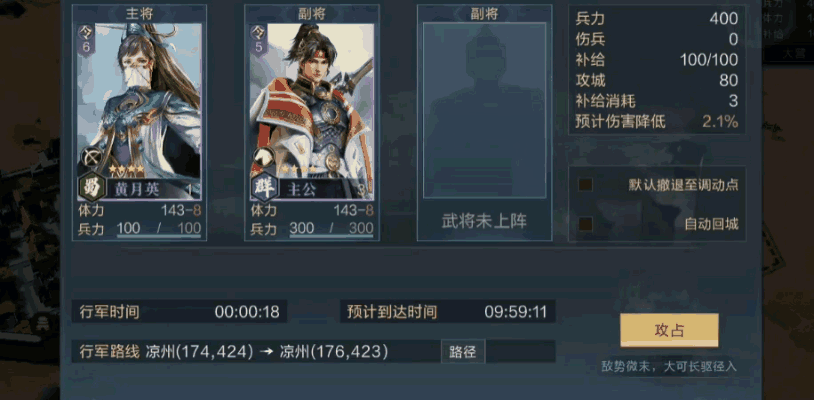Image resolution: width=814 pixels, height=400 pixels.
Task: Click the 蜀 faction badge on 黄月英 card
Action: tap(92, 187)
